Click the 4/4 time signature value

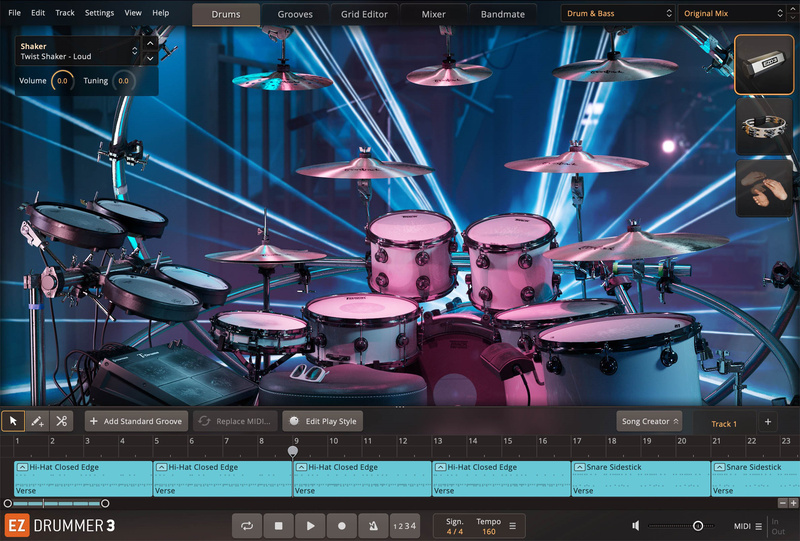455,532
